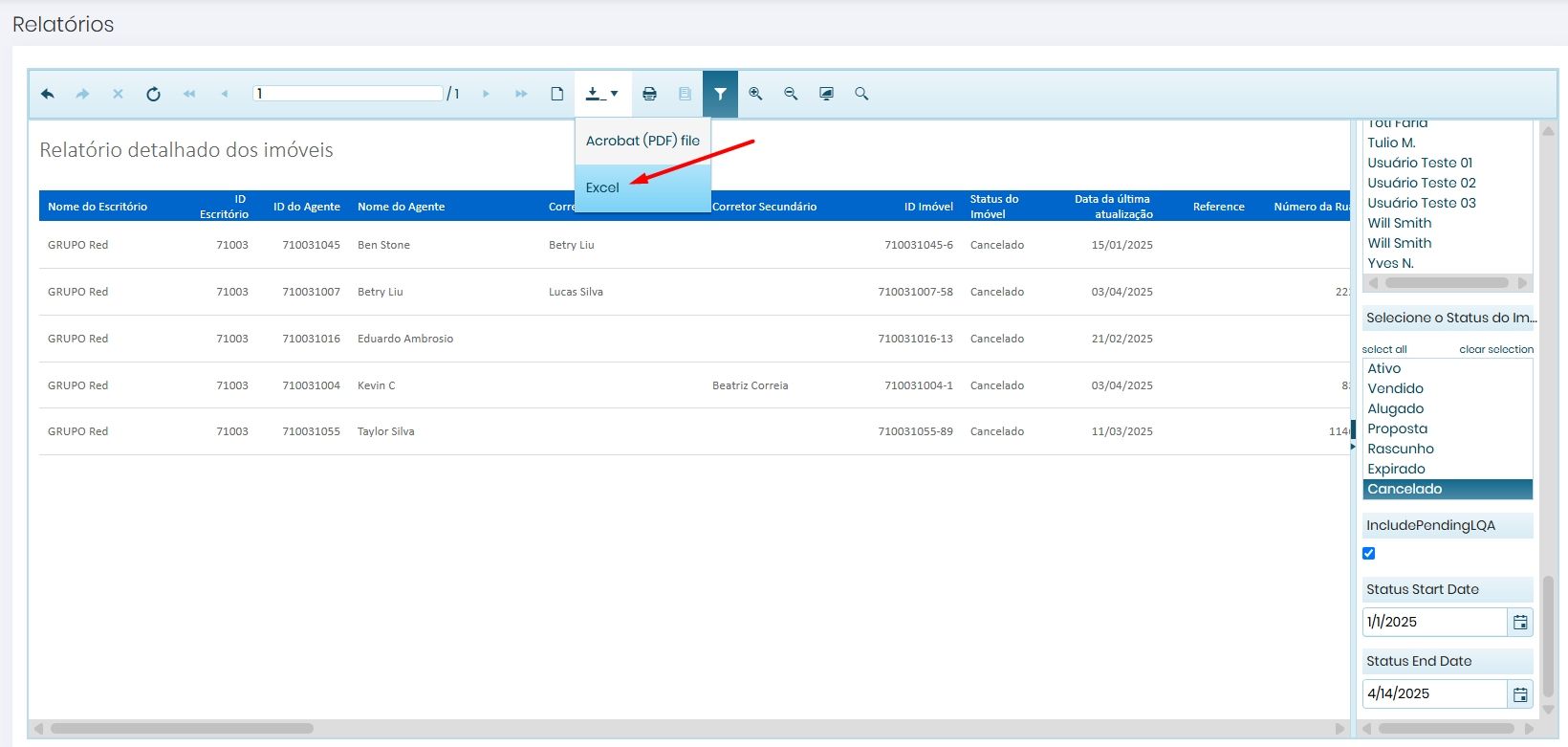
Task: Click Eduardo Ambrosio agent name cell
Action: pyautogui.click(x=405, y=339)
